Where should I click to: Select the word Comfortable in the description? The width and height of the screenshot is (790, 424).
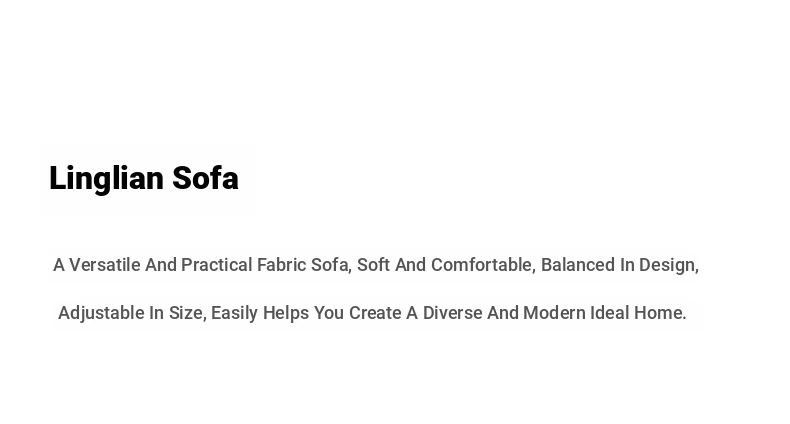click(483, 265)
